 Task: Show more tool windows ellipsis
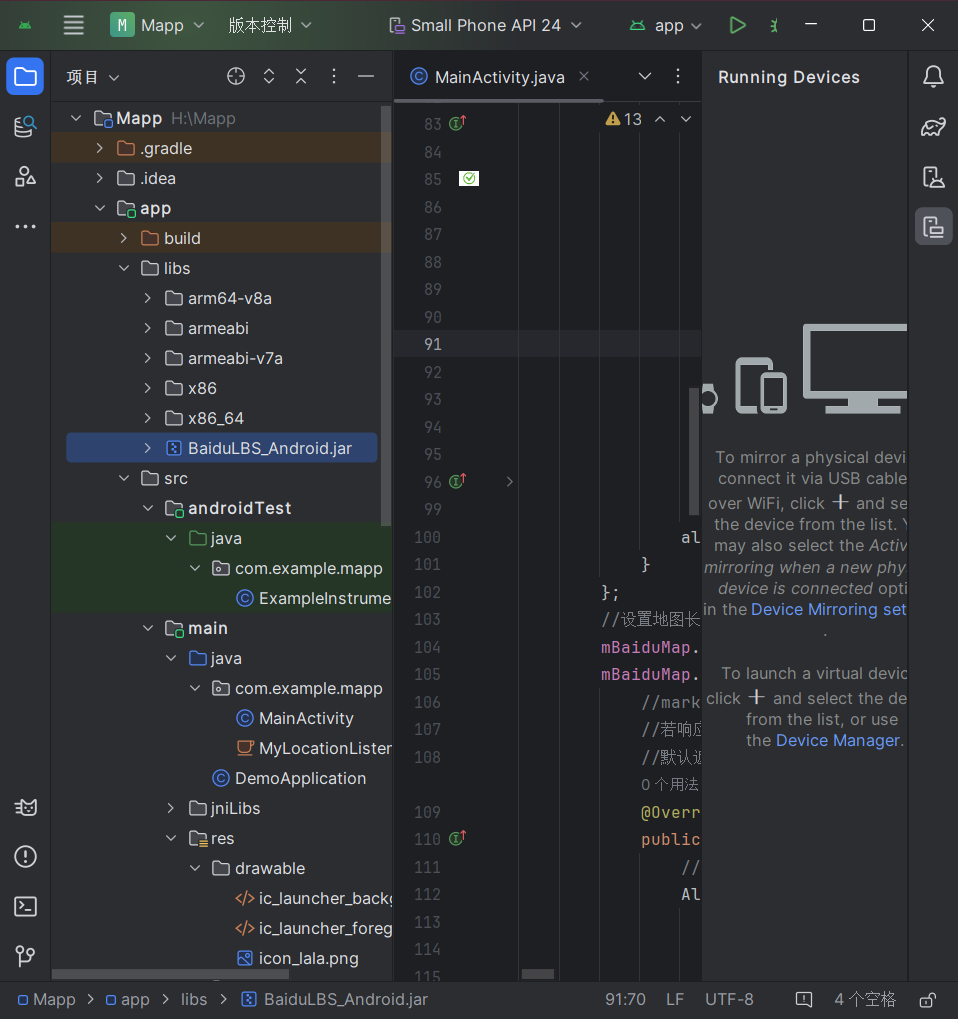25,227
